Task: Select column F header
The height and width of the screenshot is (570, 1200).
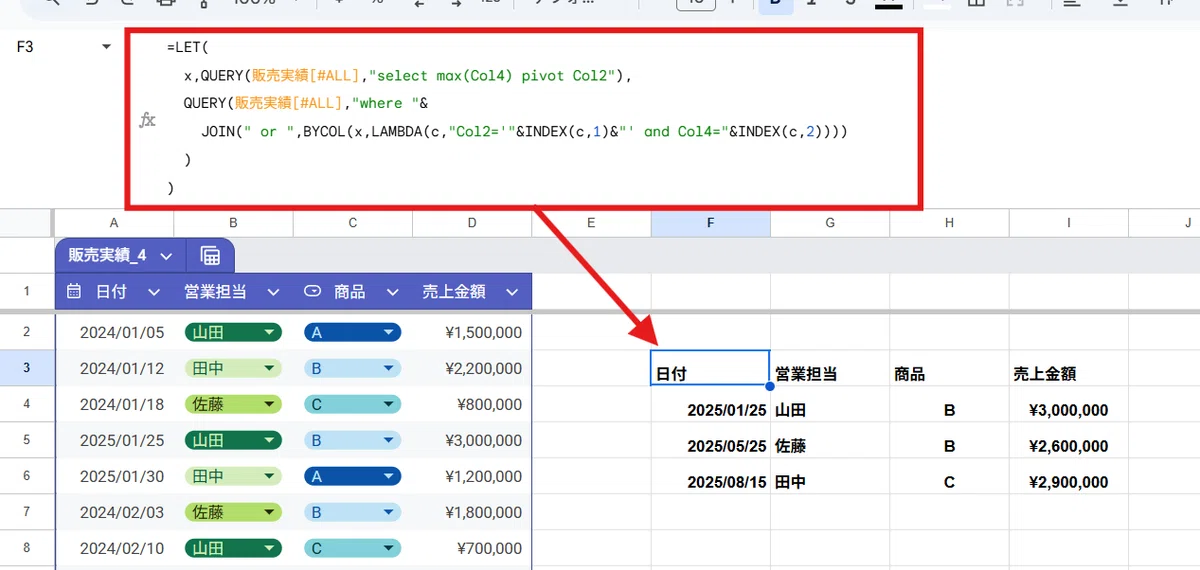Action: [x=710, y=223]
